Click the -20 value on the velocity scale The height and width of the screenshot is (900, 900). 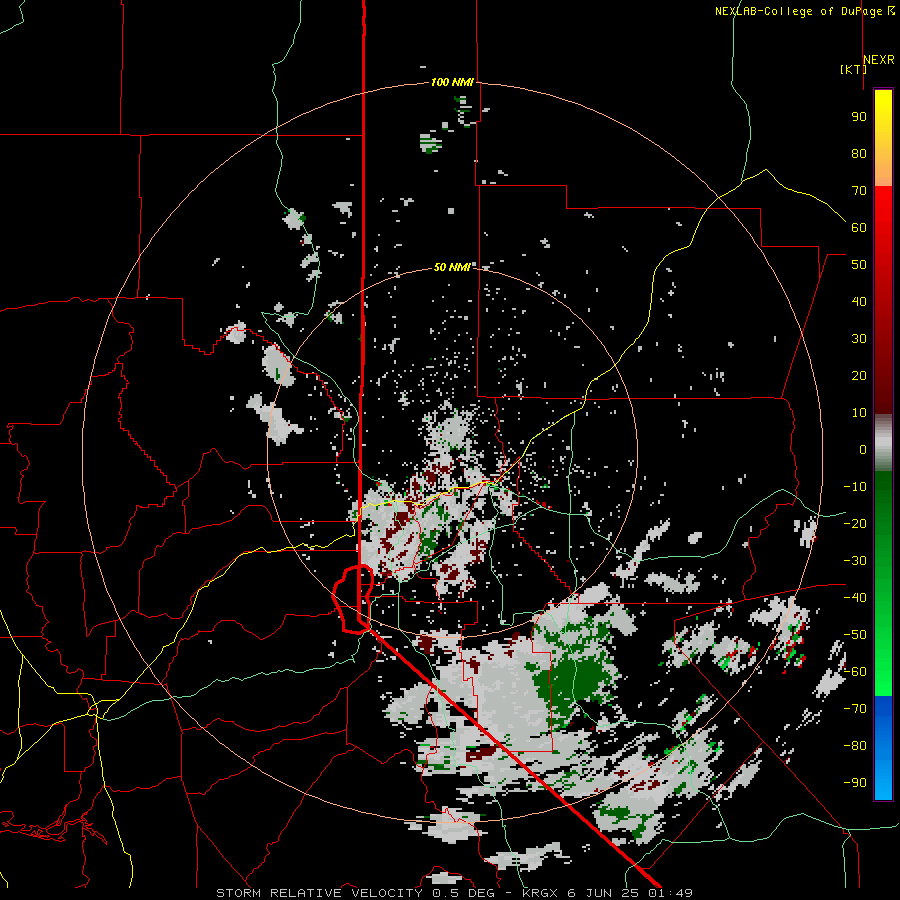click(x=855, y=523)
